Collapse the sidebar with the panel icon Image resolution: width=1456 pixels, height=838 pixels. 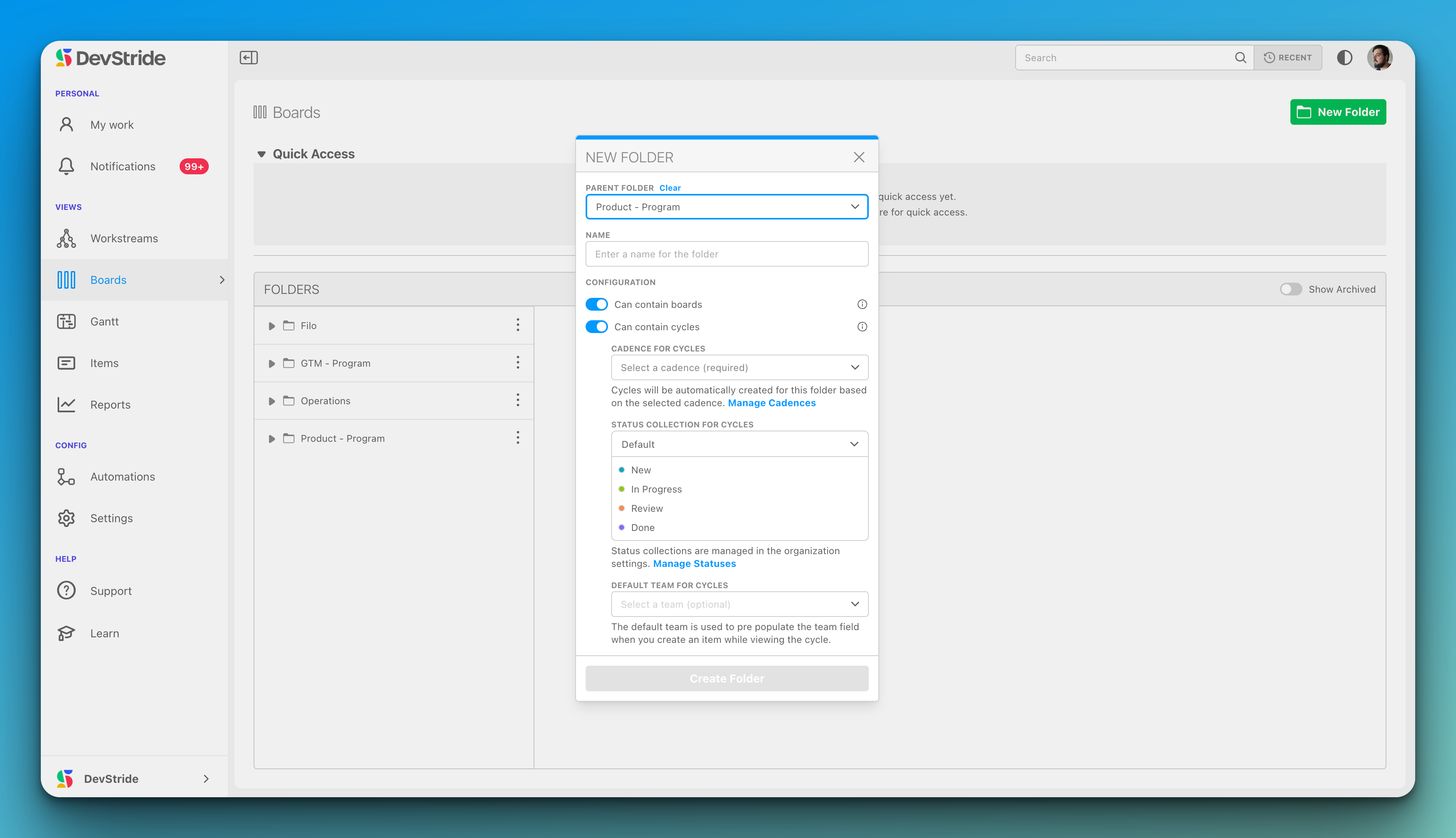pyautogui.click(x=248, y=58)
